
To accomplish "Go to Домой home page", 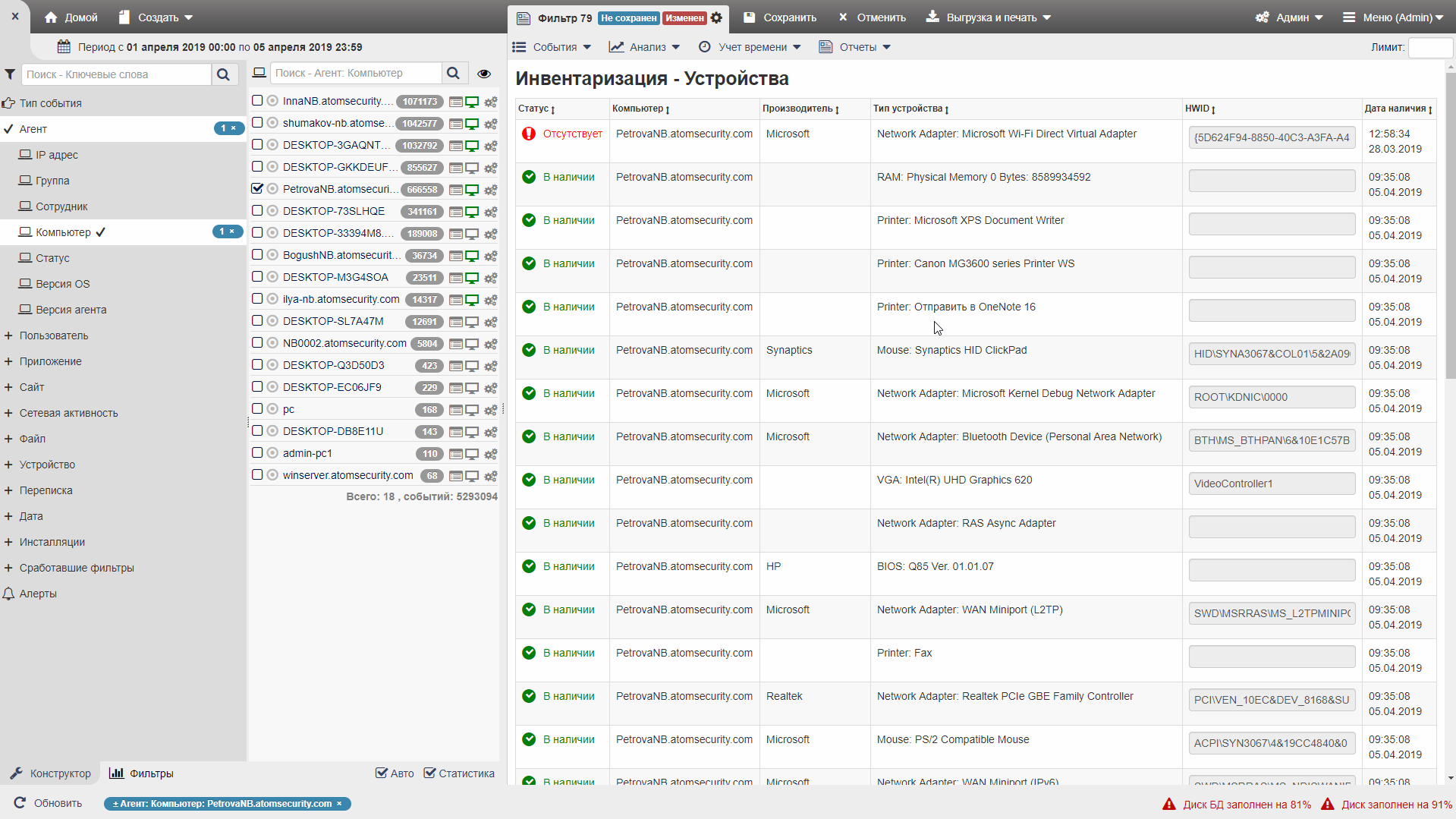I will click(71, 17).
